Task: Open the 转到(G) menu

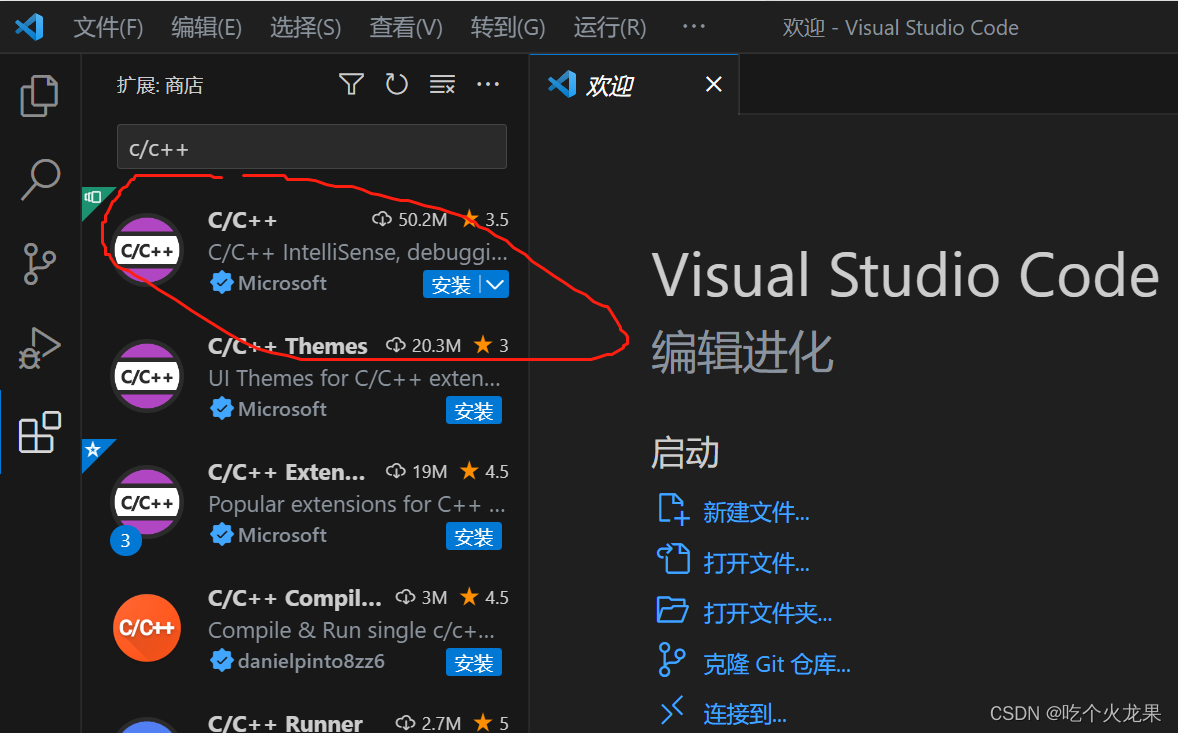Action: click(x=508, y=28)
